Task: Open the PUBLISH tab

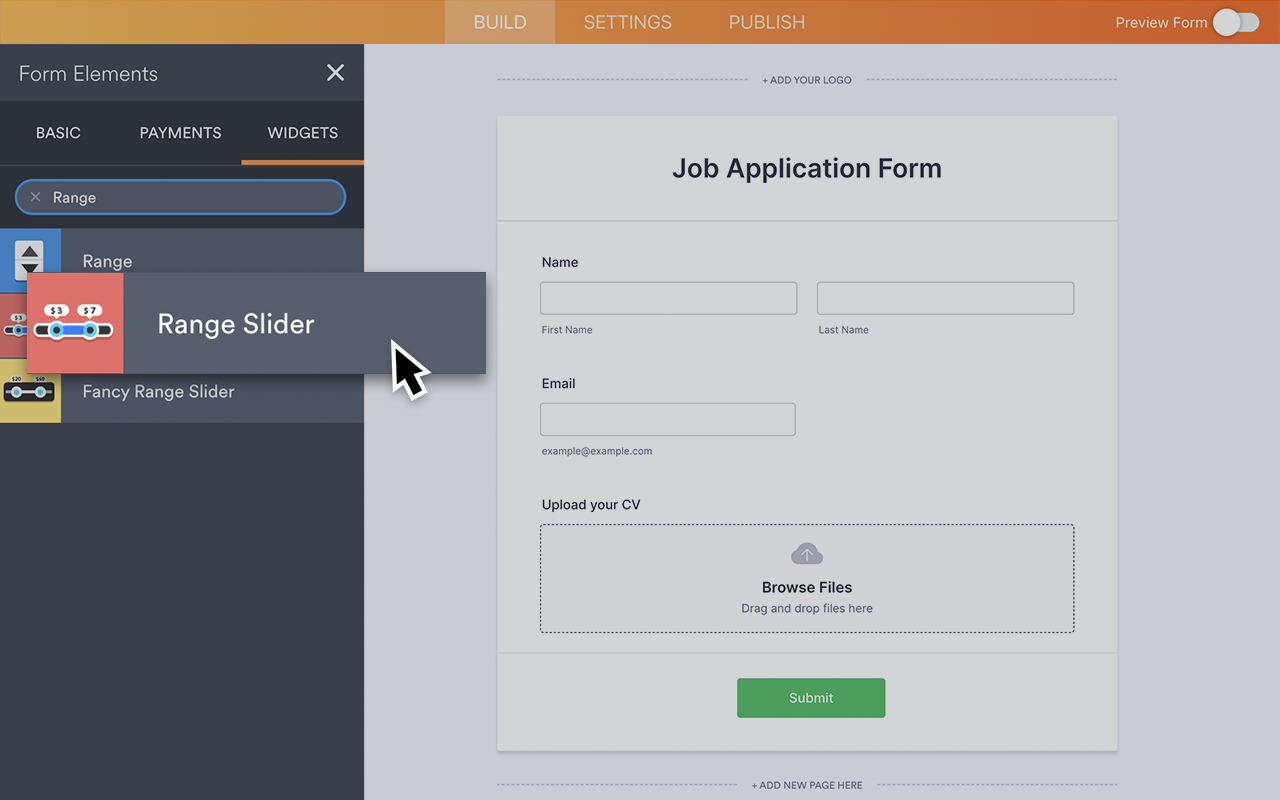Action: coord(766,22)
